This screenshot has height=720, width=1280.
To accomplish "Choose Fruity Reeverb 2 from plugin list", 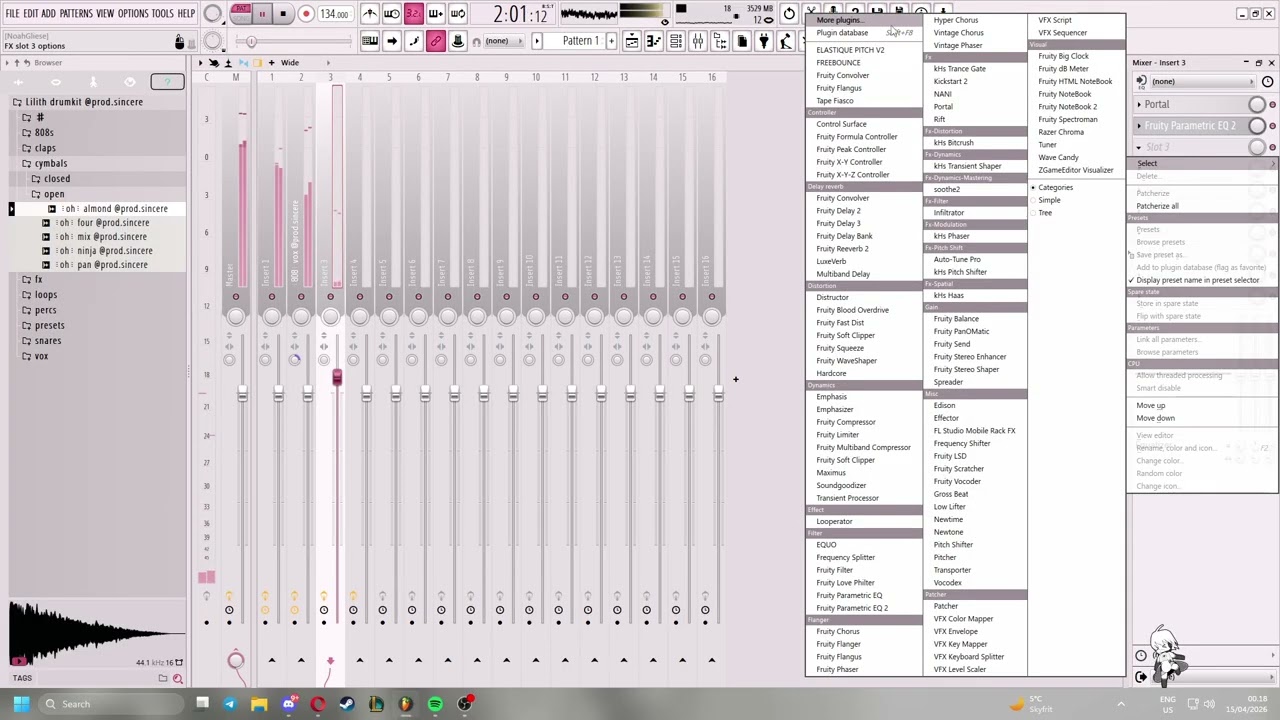I will point(842,249).
